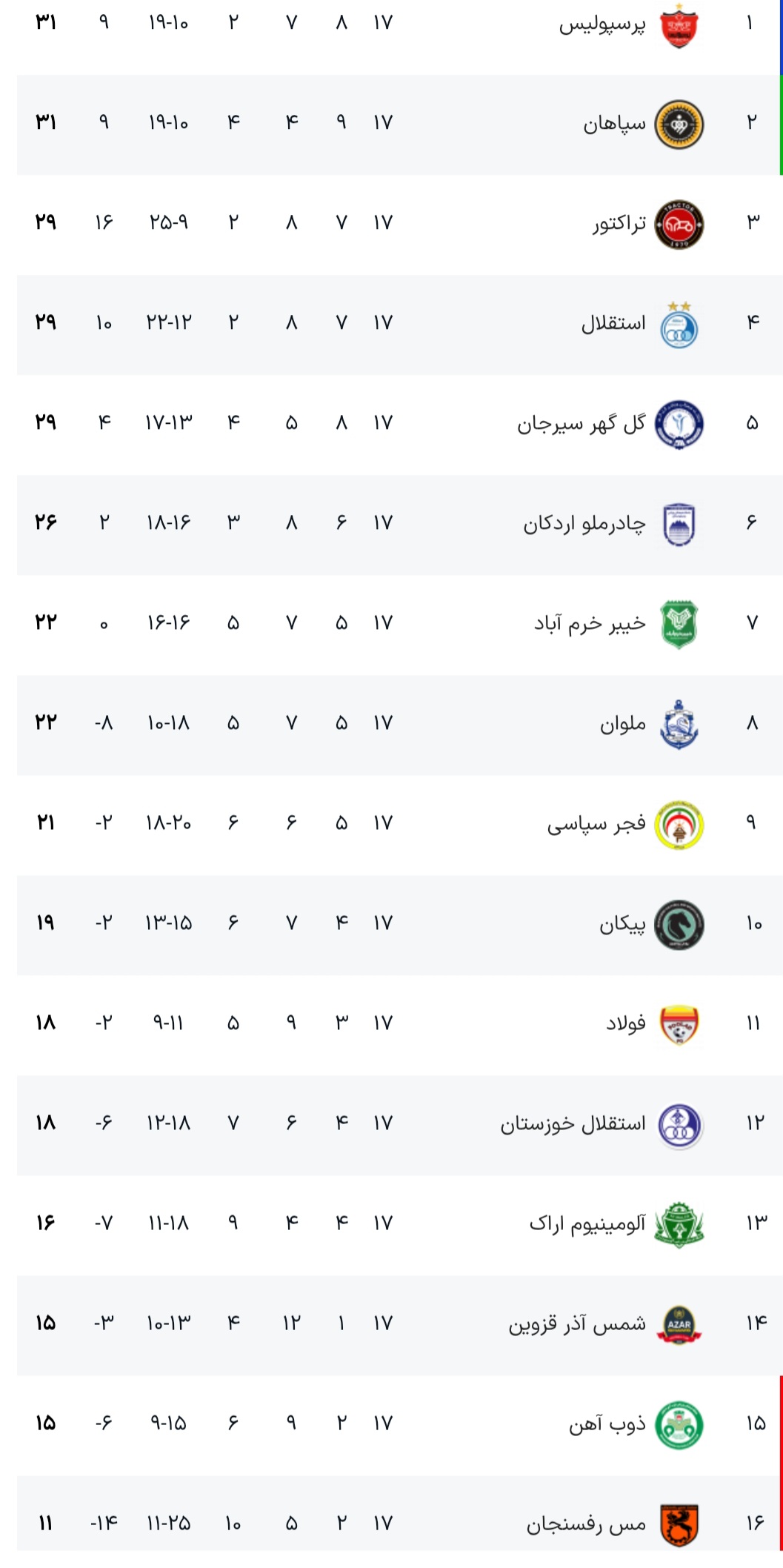Screen dimensions: 783x1568
Task: Click the Kheybar Khorramabad green crest
Action: tap(679, 625)
